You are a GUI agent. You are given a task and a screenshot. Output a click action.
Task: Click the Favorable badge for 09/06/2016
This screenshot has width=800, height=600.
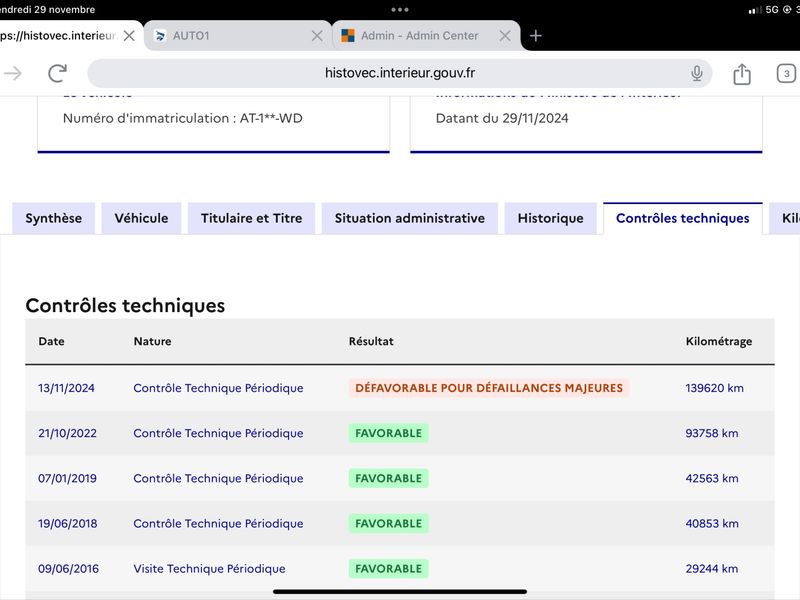click(x=389, y=569)
